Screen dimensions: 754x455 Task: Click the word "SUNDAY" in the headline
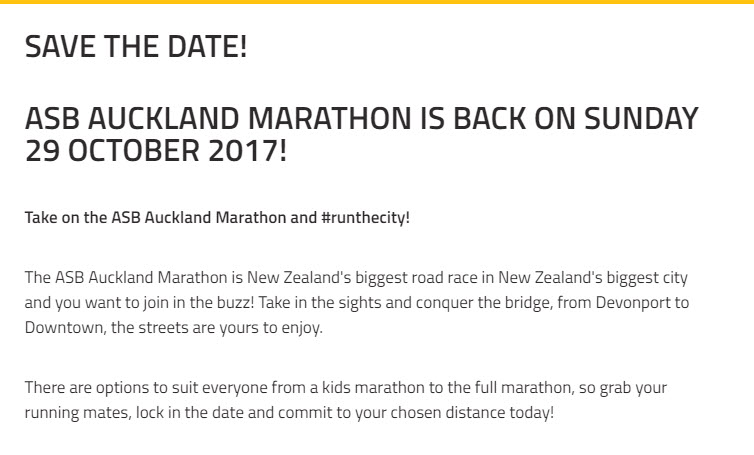click(641, 118)
